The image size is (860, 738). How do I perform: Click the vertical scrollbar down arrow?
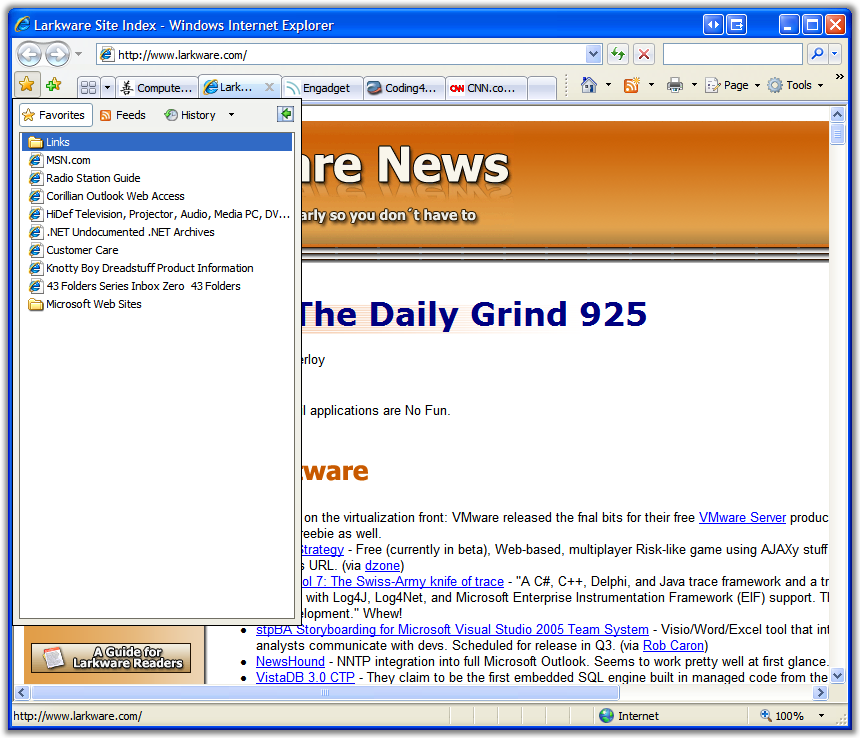[x=837, y=675]
